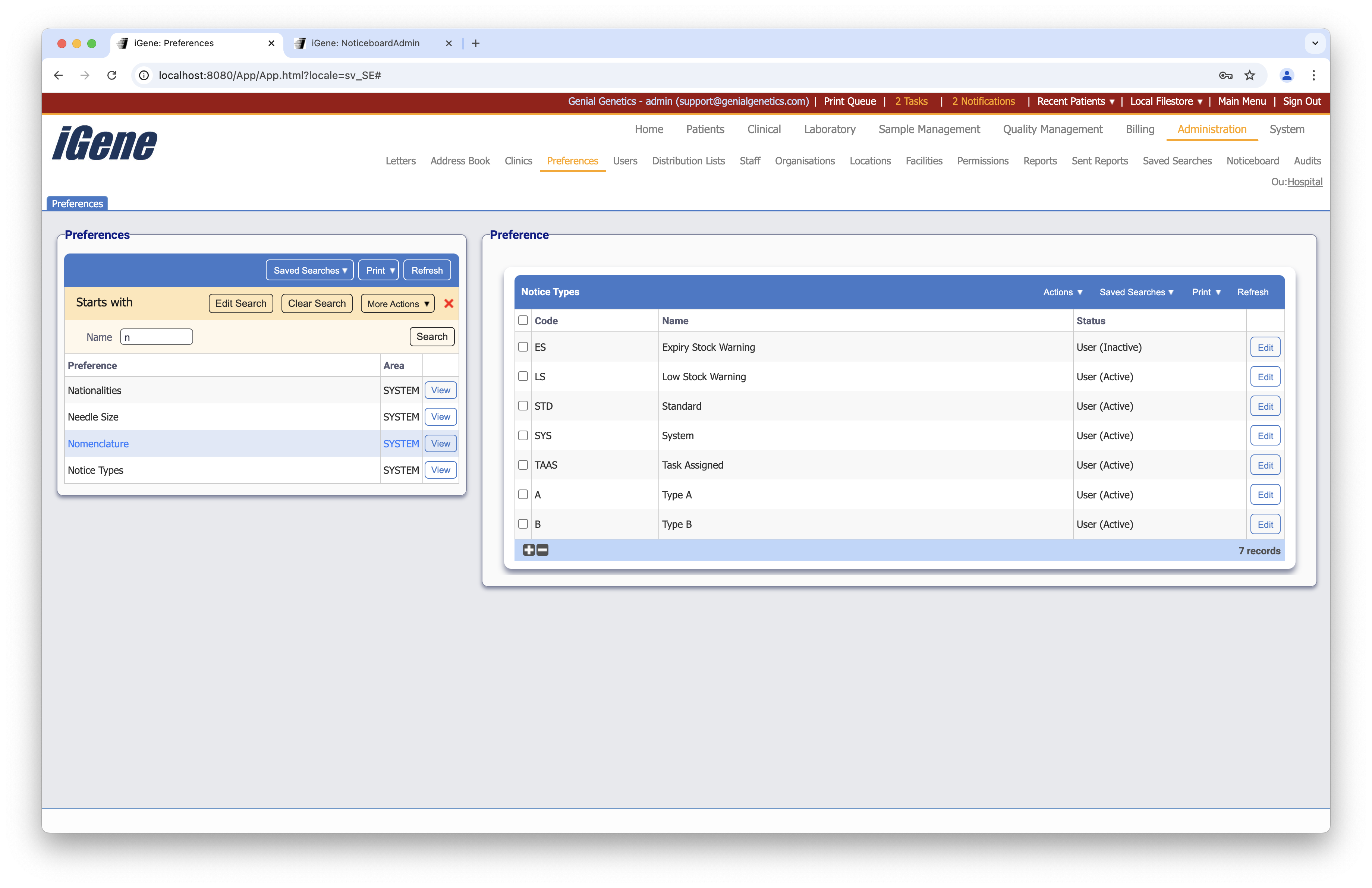The image size is (1372, 888).
Task: Open the Actions dropdown in Notice Types
Action: click(1063, 292)
